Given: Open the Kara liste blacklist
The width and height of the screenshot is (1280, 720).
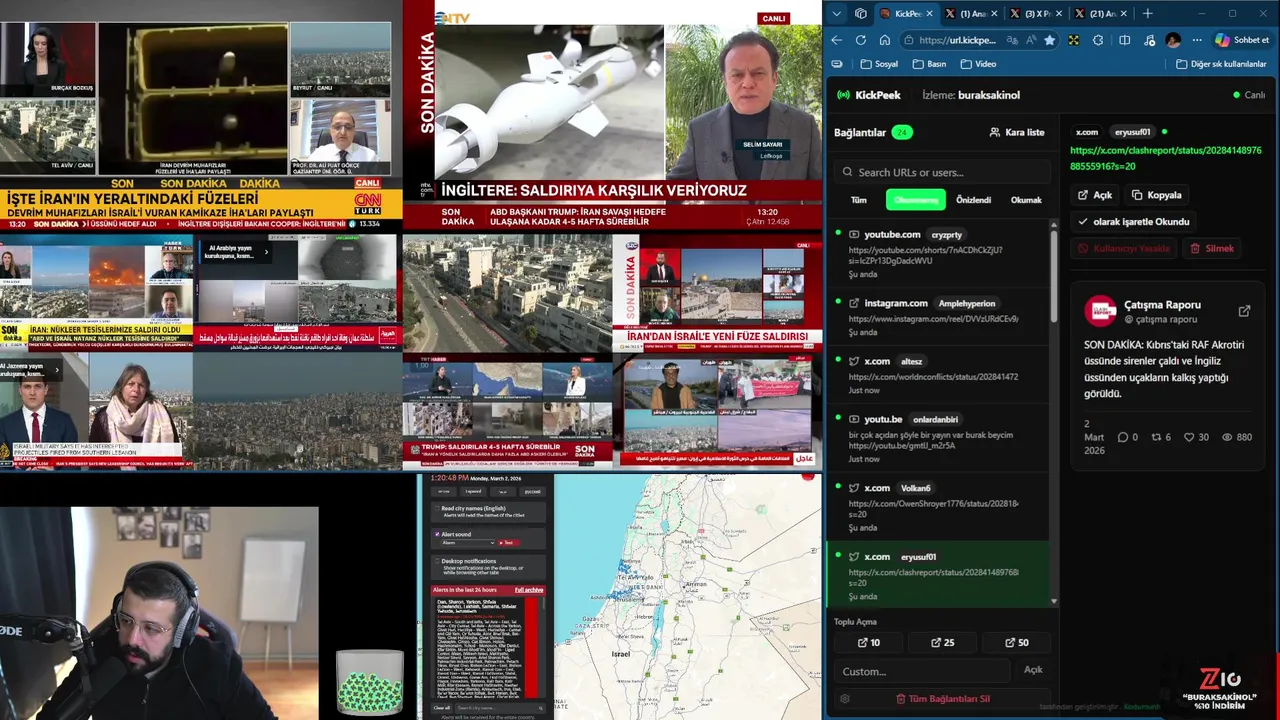Looking at the screenshot, I should click(1016, 132).
